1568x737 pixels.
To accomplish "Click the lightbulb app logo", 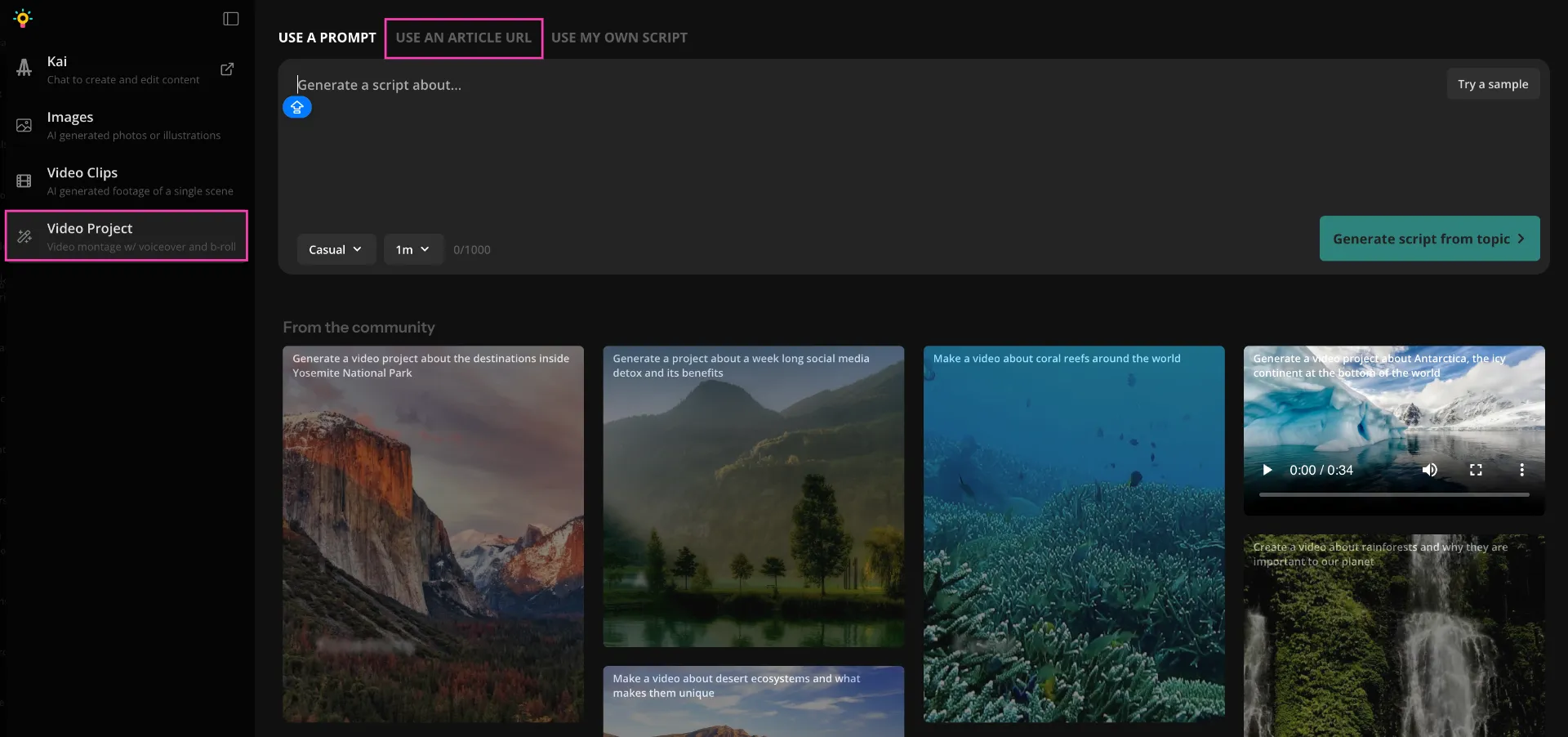I will pyautogui.click(x=22, y=17).
